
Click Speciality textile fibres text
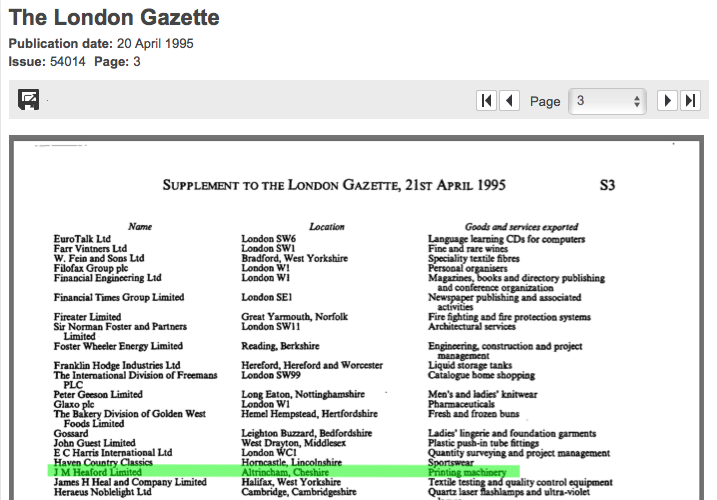pos(474,258)
